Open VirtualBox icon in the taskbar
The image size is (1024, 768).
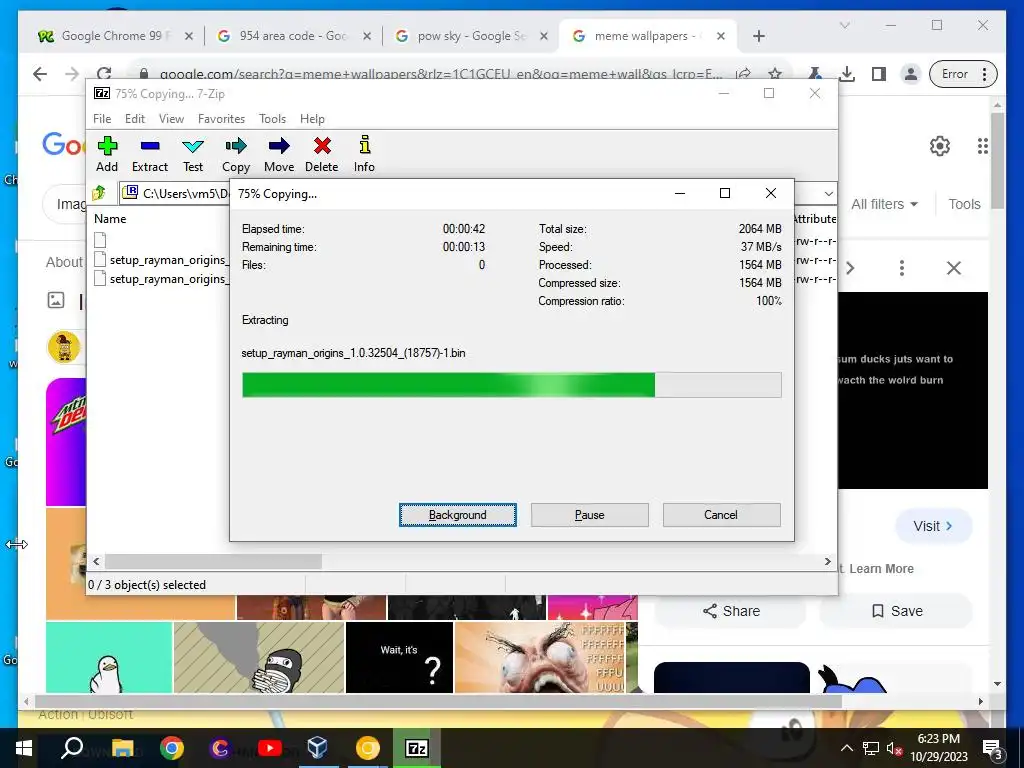coord(317,748)
